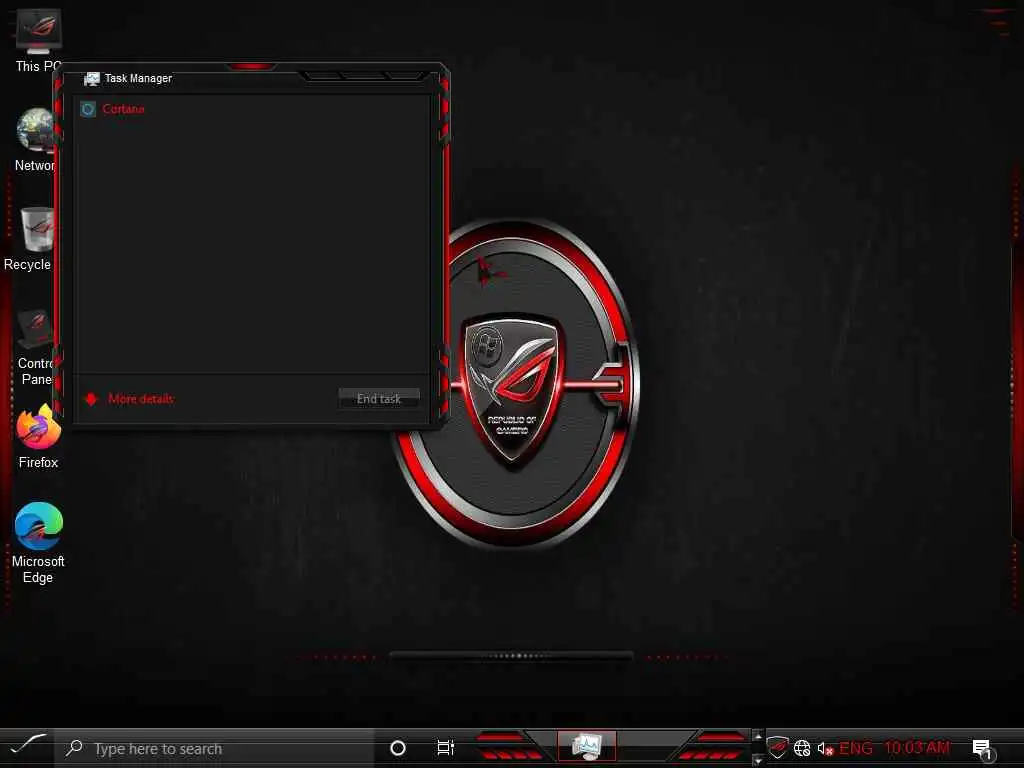
Task: Expand More details in Task Manager
Action: (131, 398)
